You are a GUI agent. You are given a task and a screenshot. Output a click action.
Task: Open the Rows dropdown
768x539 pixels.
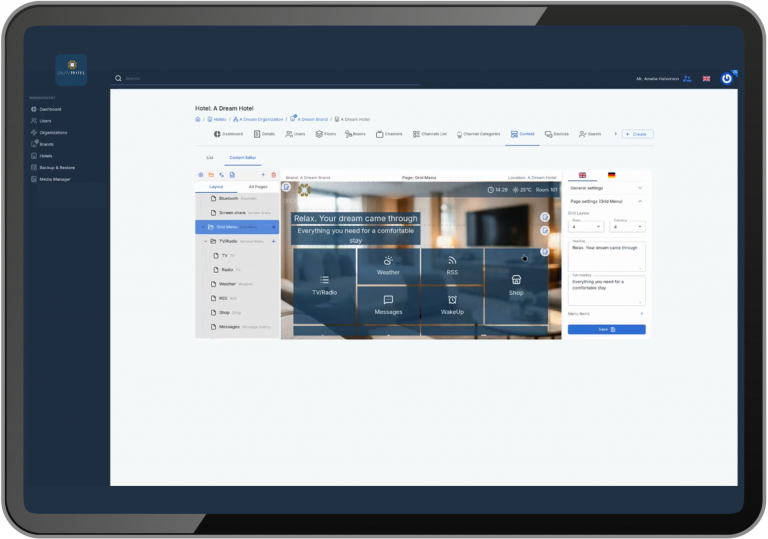click(x=585, y=227)
